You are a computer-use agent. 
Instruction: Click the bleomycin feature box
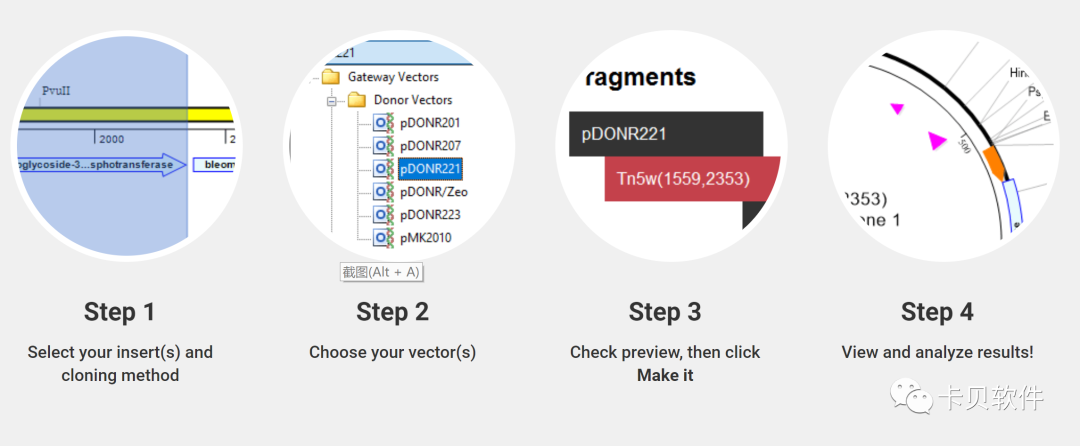pyautogui.click(x=214, y=165)
